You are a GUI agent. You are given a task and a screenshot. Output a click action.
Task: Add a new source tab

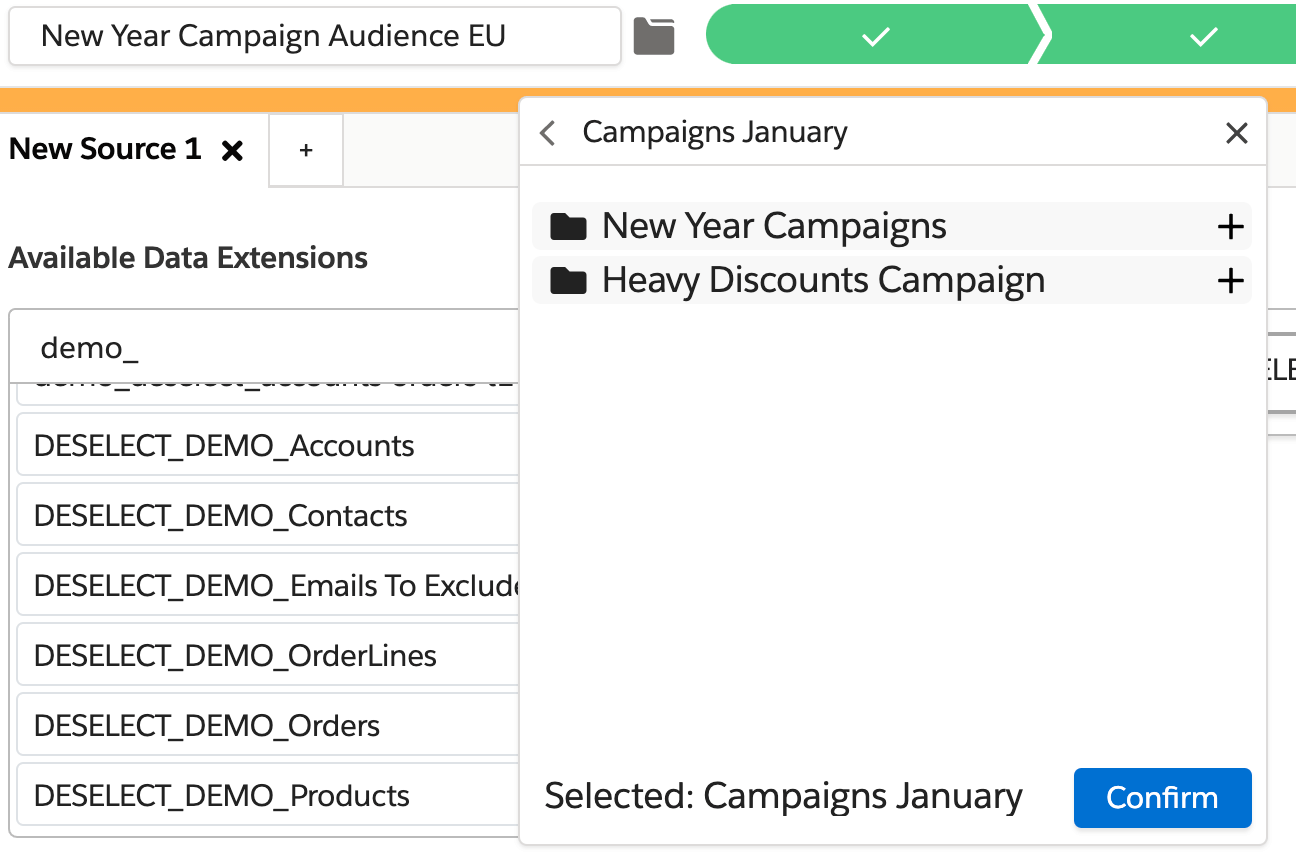click(306, 150)
